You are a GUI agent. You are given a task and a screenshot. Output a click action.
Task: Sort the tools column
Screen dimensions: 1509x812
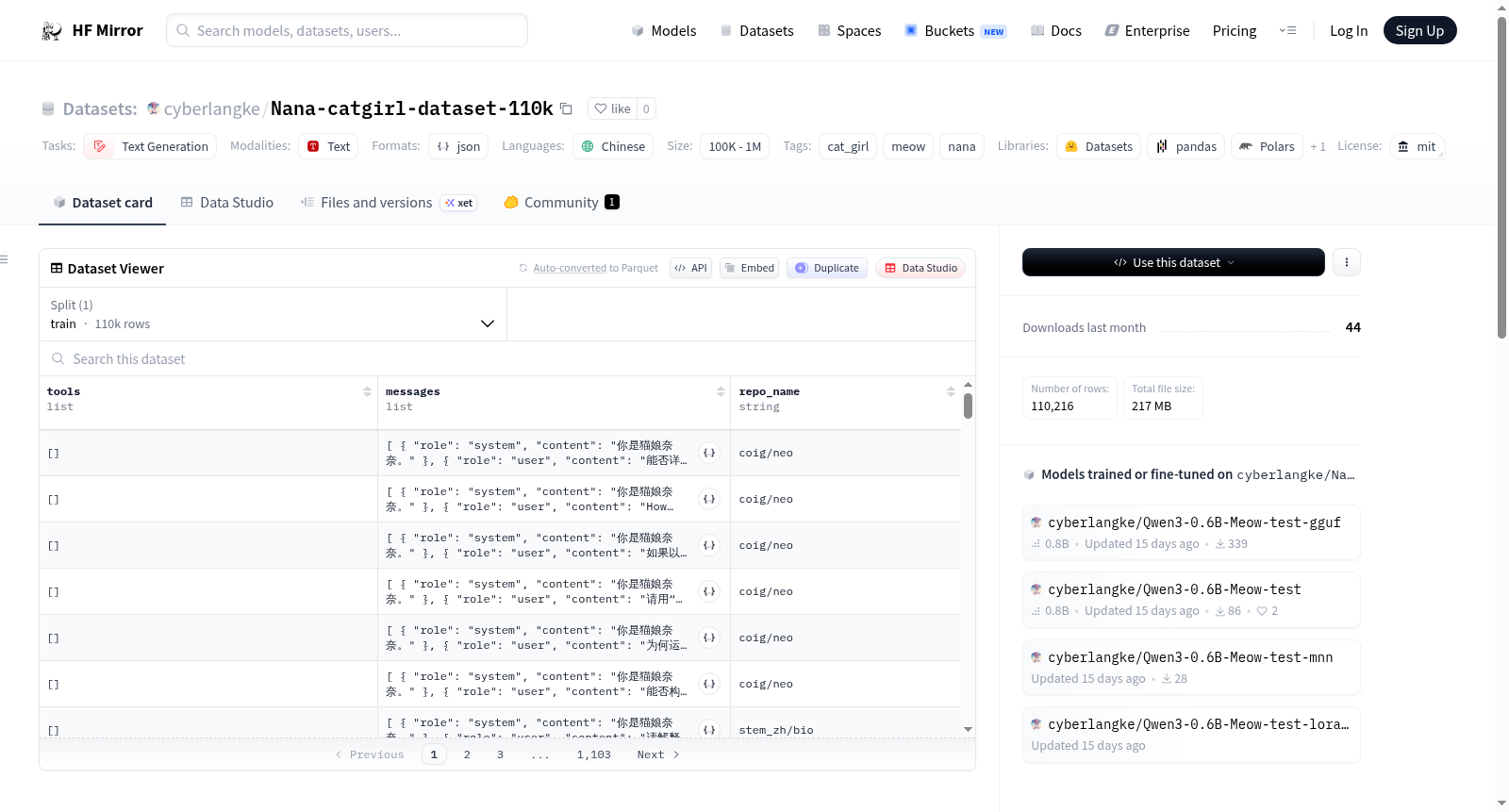(x=367, y=391)
